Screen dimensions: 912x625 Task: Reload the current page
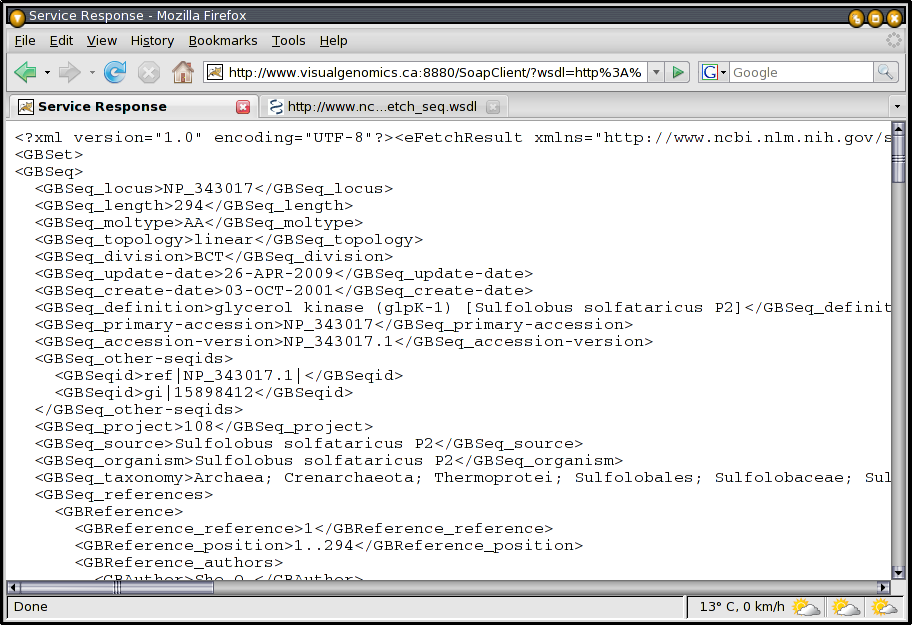(115, 72)
